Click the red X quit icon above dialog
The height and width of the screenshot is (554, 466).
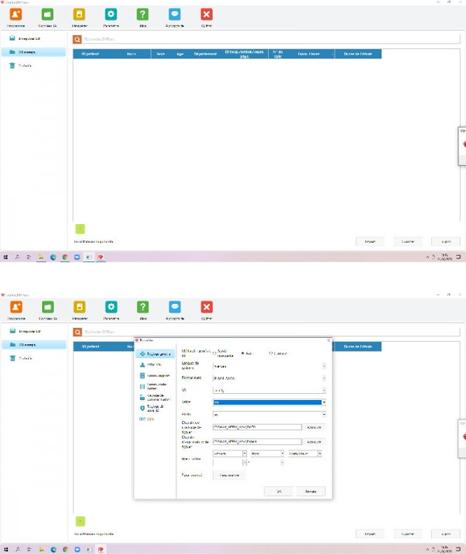pyautogui.click(x=207, y=307)
